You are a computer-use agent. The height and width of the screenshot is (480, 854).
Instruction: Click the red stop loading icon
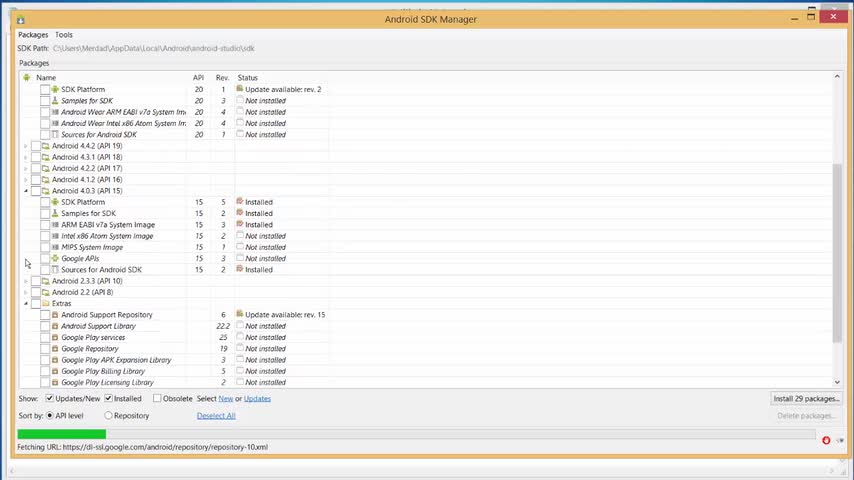pyautogui.click(x=826, y=440)
